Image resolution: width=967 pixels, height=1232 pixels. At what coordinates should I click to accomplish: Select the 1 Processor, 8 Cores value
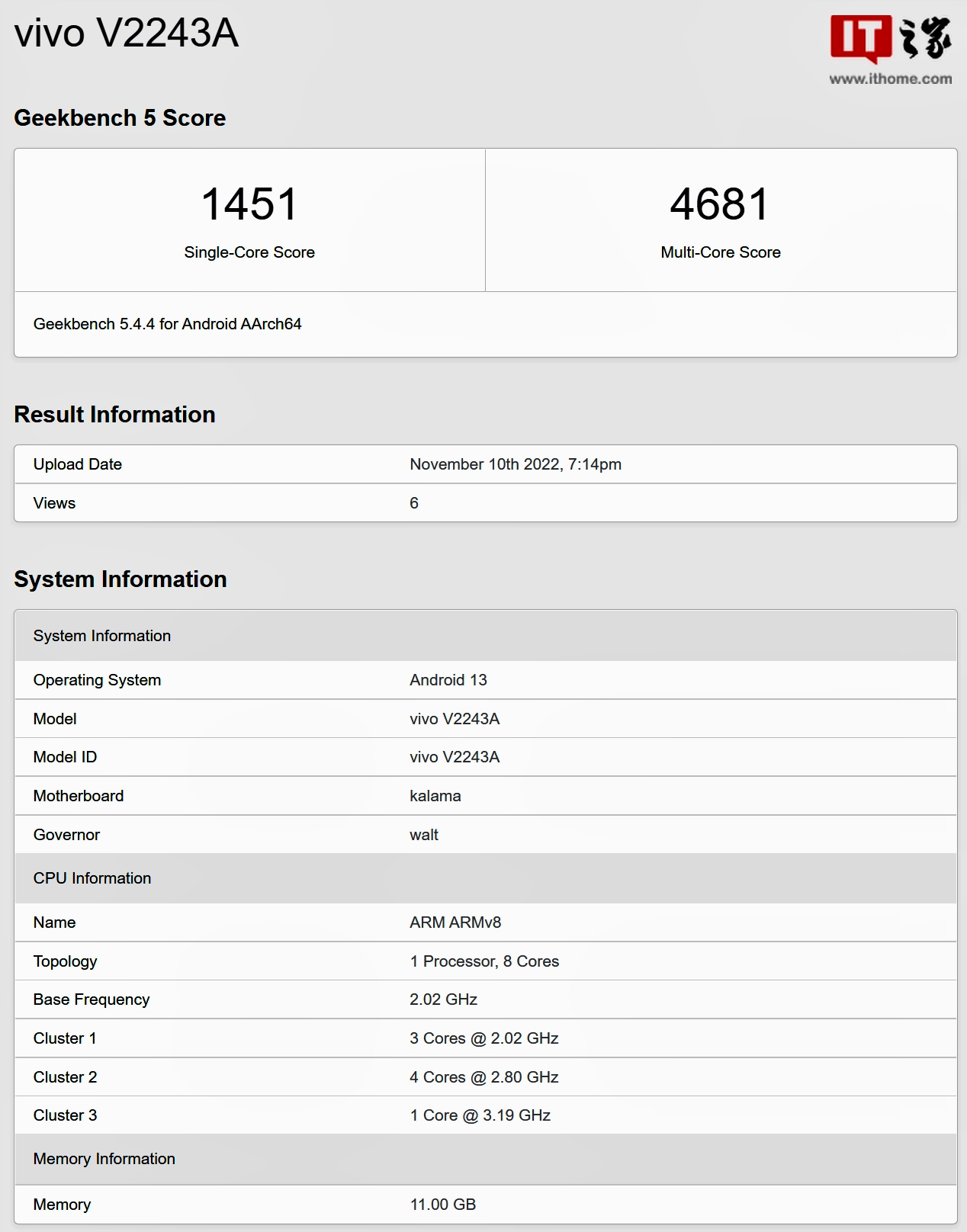(x=484, y=961)
